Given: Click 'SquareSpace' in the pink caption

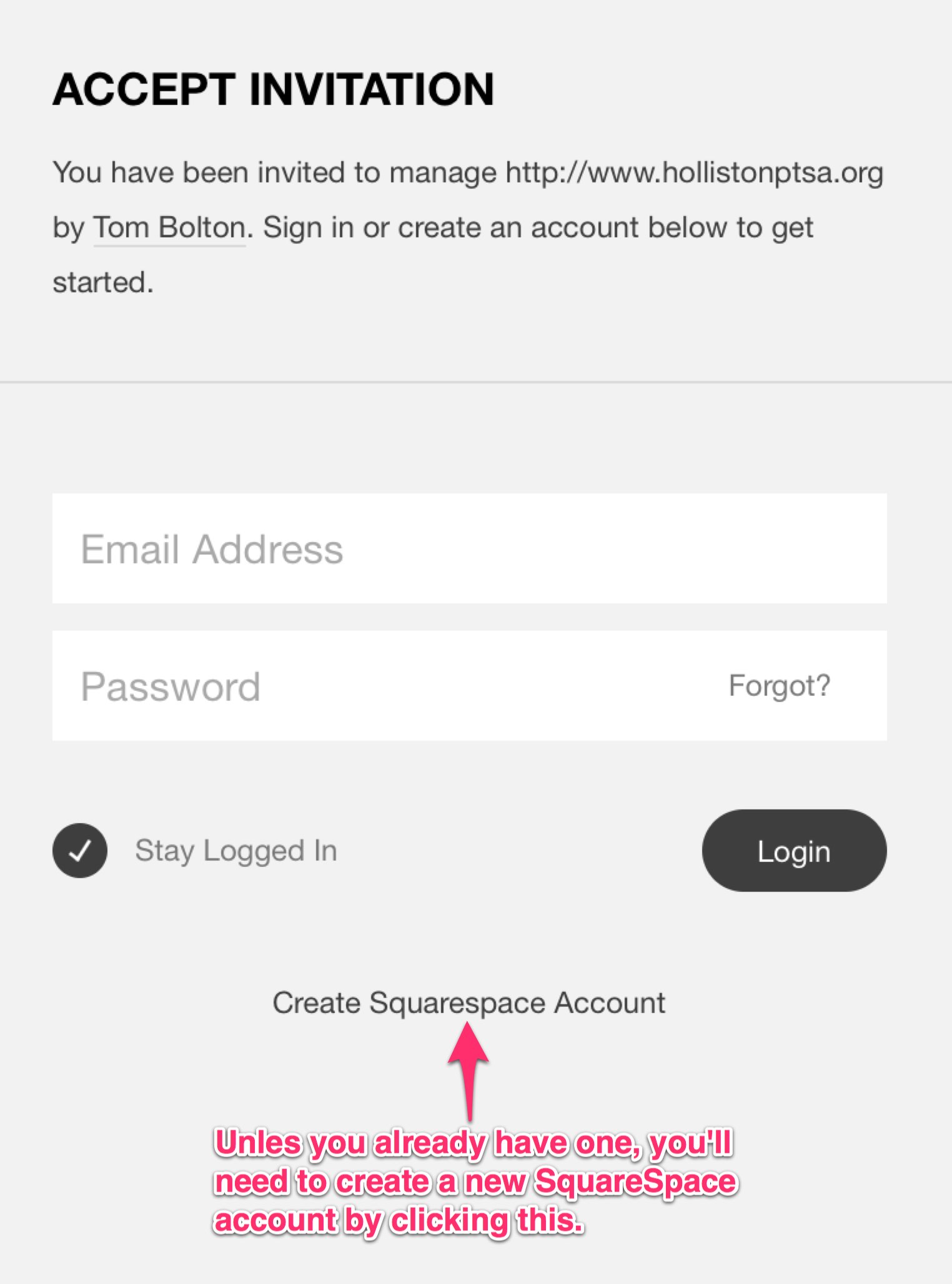Looking at the screenshot, I should pyautogui.click(x=637, y=1182).
